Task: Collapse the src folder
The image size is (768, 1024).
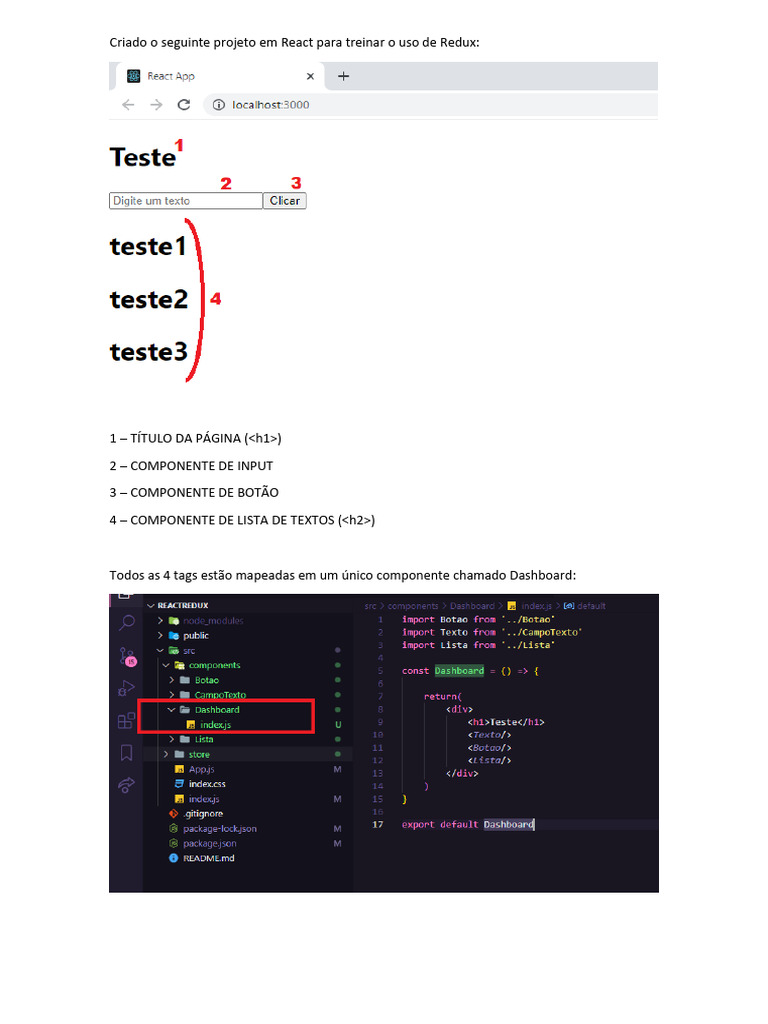Action: (160, 650)
